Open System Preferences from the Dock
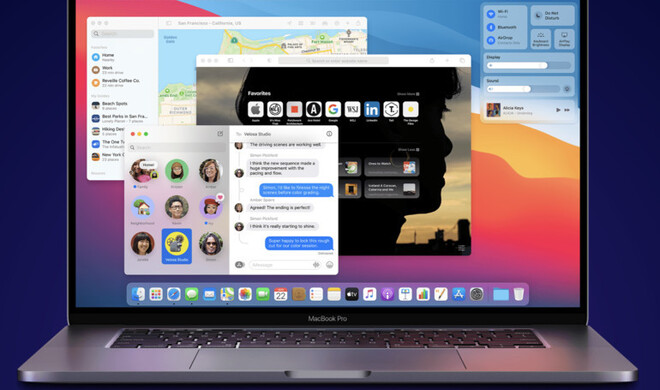 [x=476, y=294]
